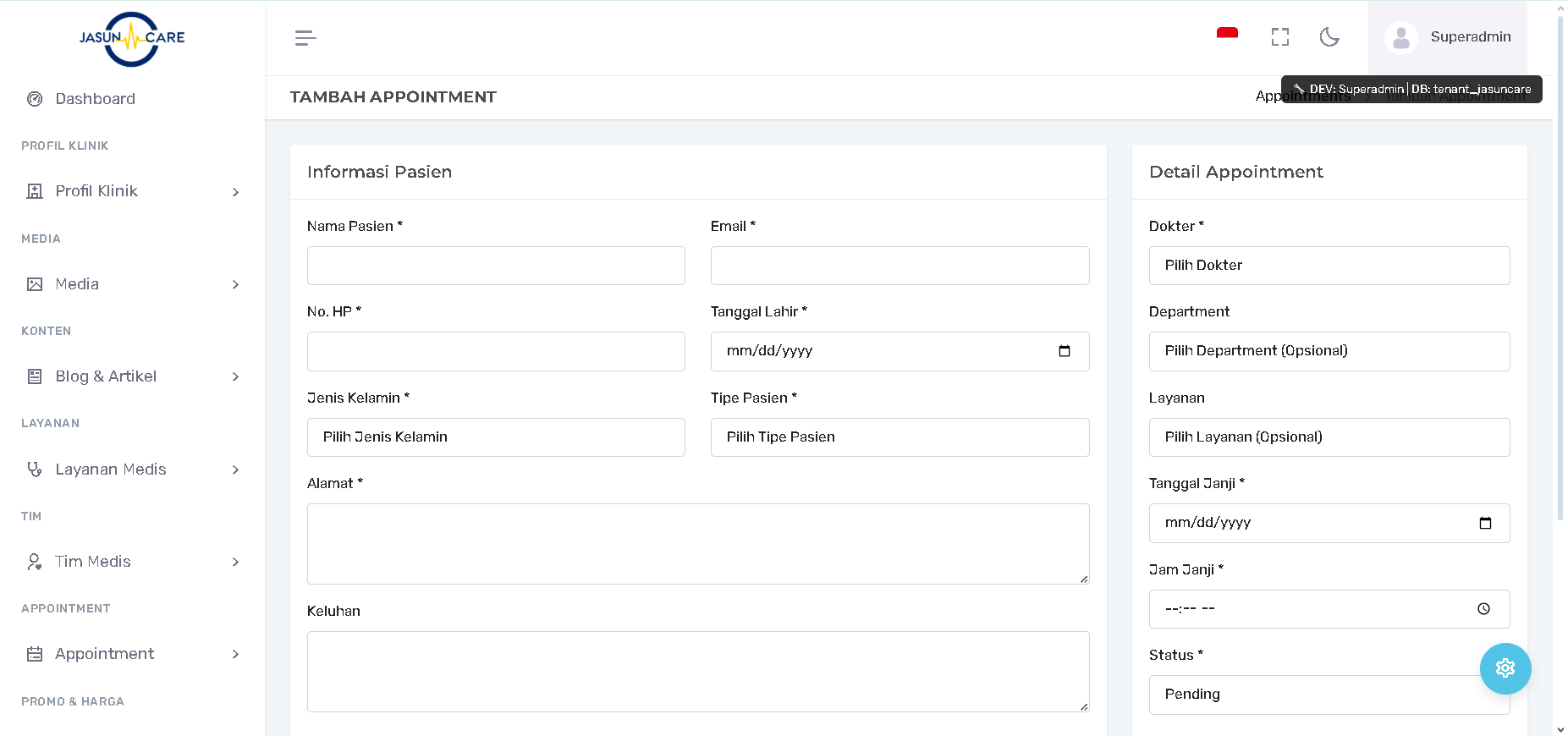The width and height of the screenshot is (1568, 736).
Task: Open the Superadmin profile menu
Action: (x=1448, y=37)
